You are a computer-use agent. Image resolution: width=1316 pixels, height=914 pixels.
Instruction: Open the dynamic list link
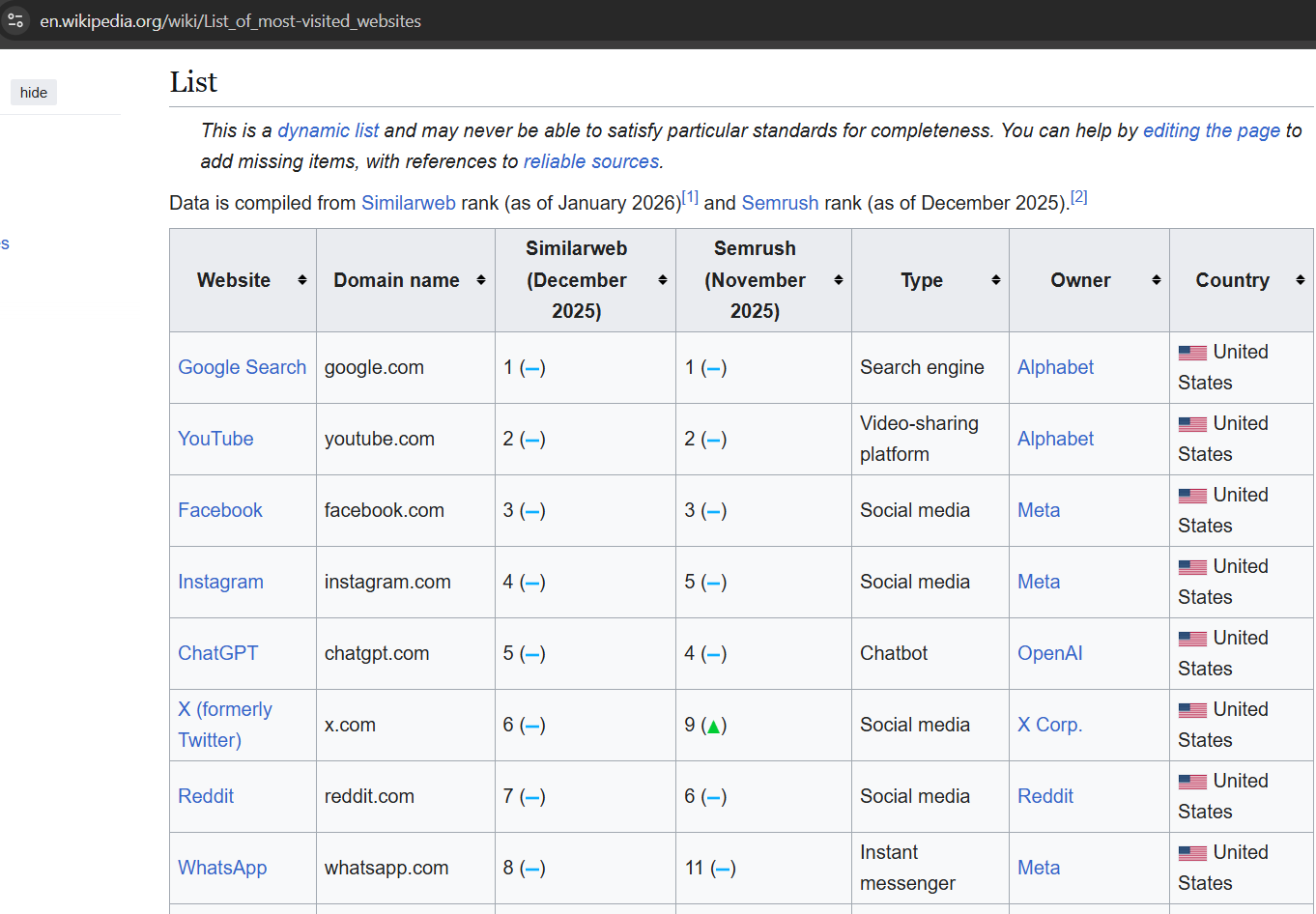click(329, 130)
